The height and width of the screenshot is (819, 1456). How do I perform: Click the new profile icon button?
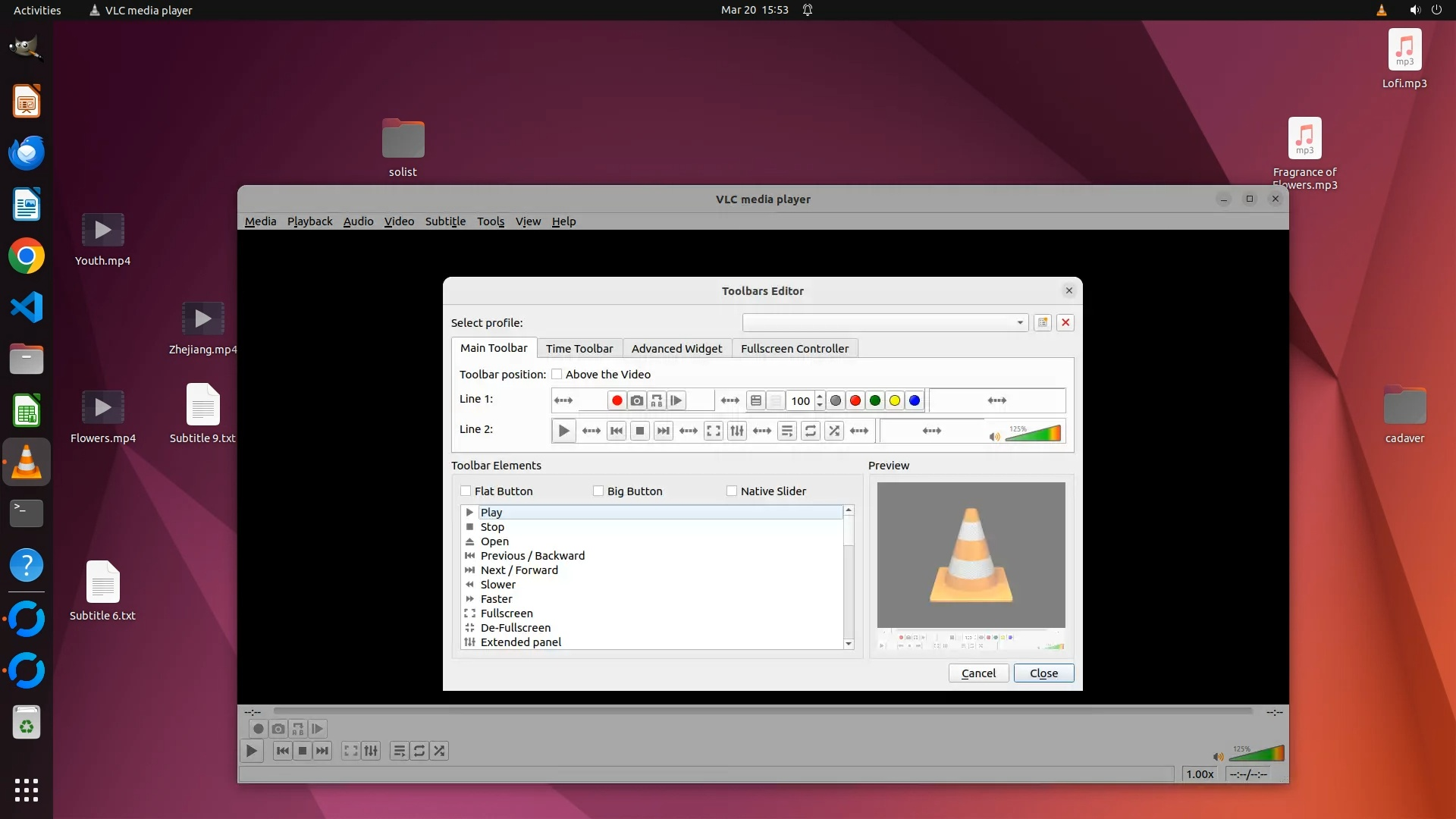(1043, 322)
